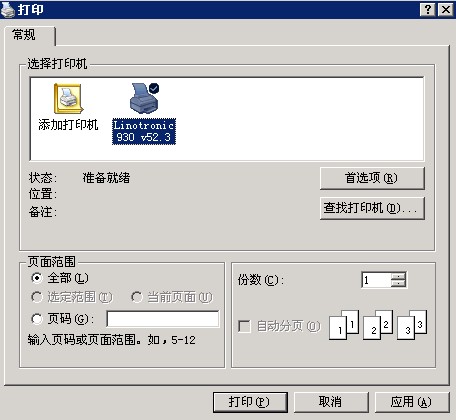The height and width of the screenshot is (420, 456).
Task: Increase copies with the up spinner arrow
Action: pos(398,276)
